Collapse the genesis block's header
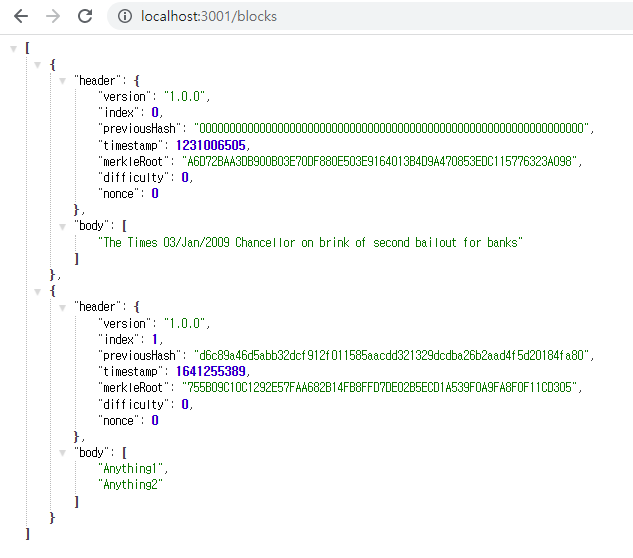The width and height of the screenshot is (633, 558). click(x=62, y=80)
